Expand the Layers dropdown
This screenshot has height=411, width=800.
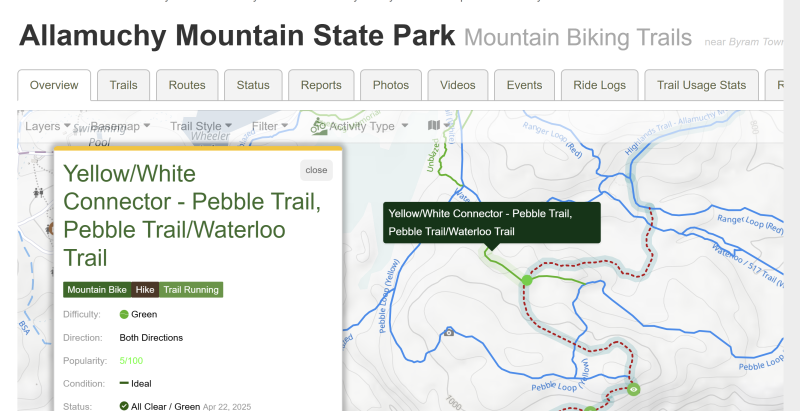[x=47, y=127]
